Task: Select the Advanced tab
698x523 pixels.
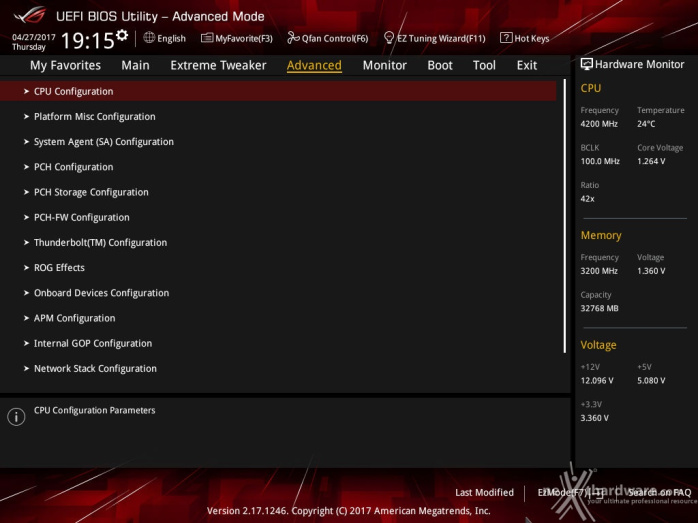Action: point(314,65)
